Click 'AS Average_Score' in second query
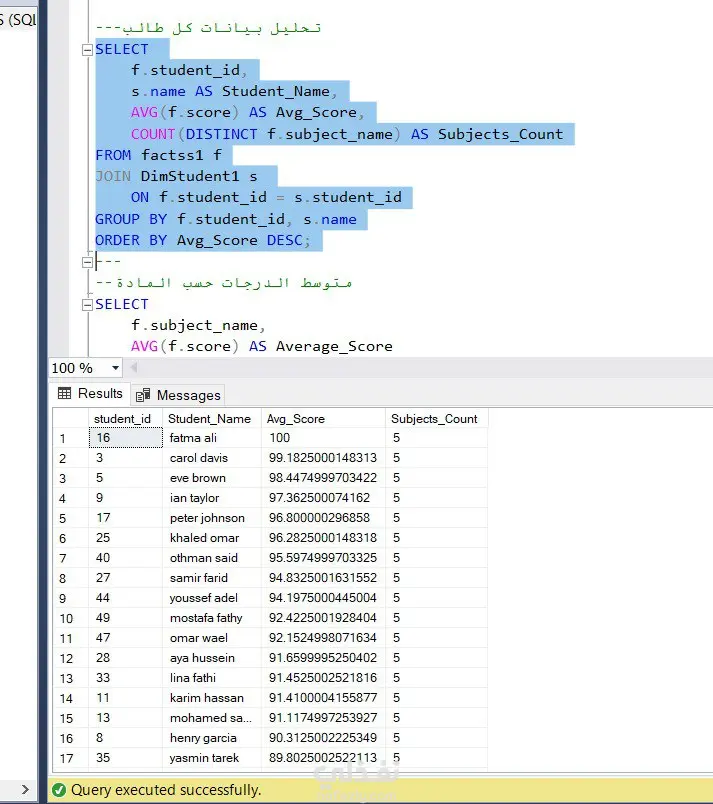Image resolution: width=713 pixels, height=804 pixels. (321, 347)
